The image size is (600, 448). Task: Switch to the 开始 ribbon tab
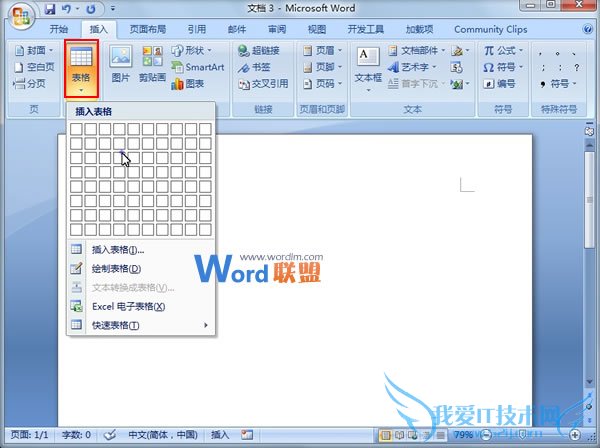pyautogui.click(x=59, y=29)
